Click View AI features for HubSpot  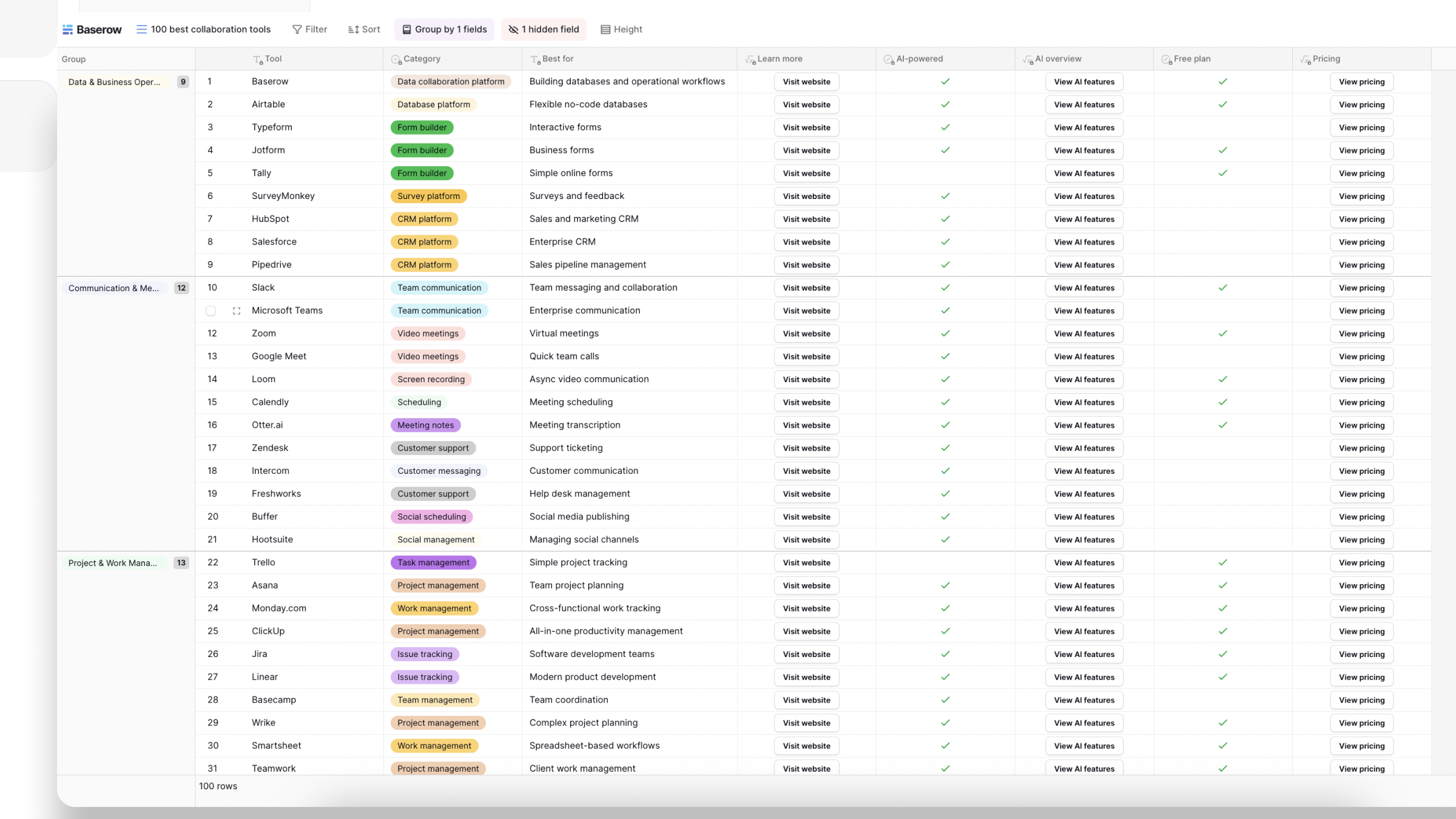(x=1084, y=219)
